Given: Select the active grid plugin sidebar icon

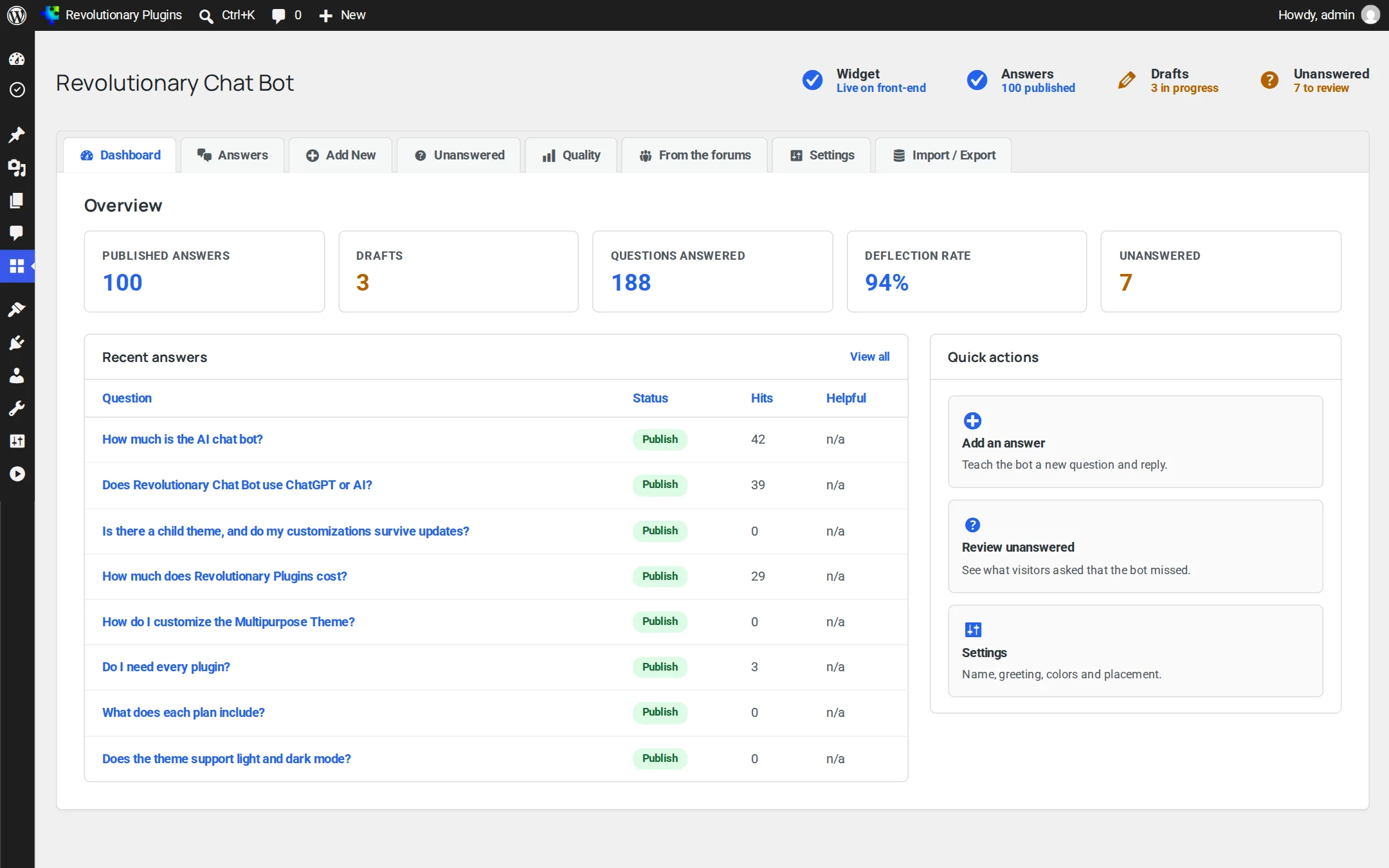Looking at the screenshot, I should click(x=17, y=266).
